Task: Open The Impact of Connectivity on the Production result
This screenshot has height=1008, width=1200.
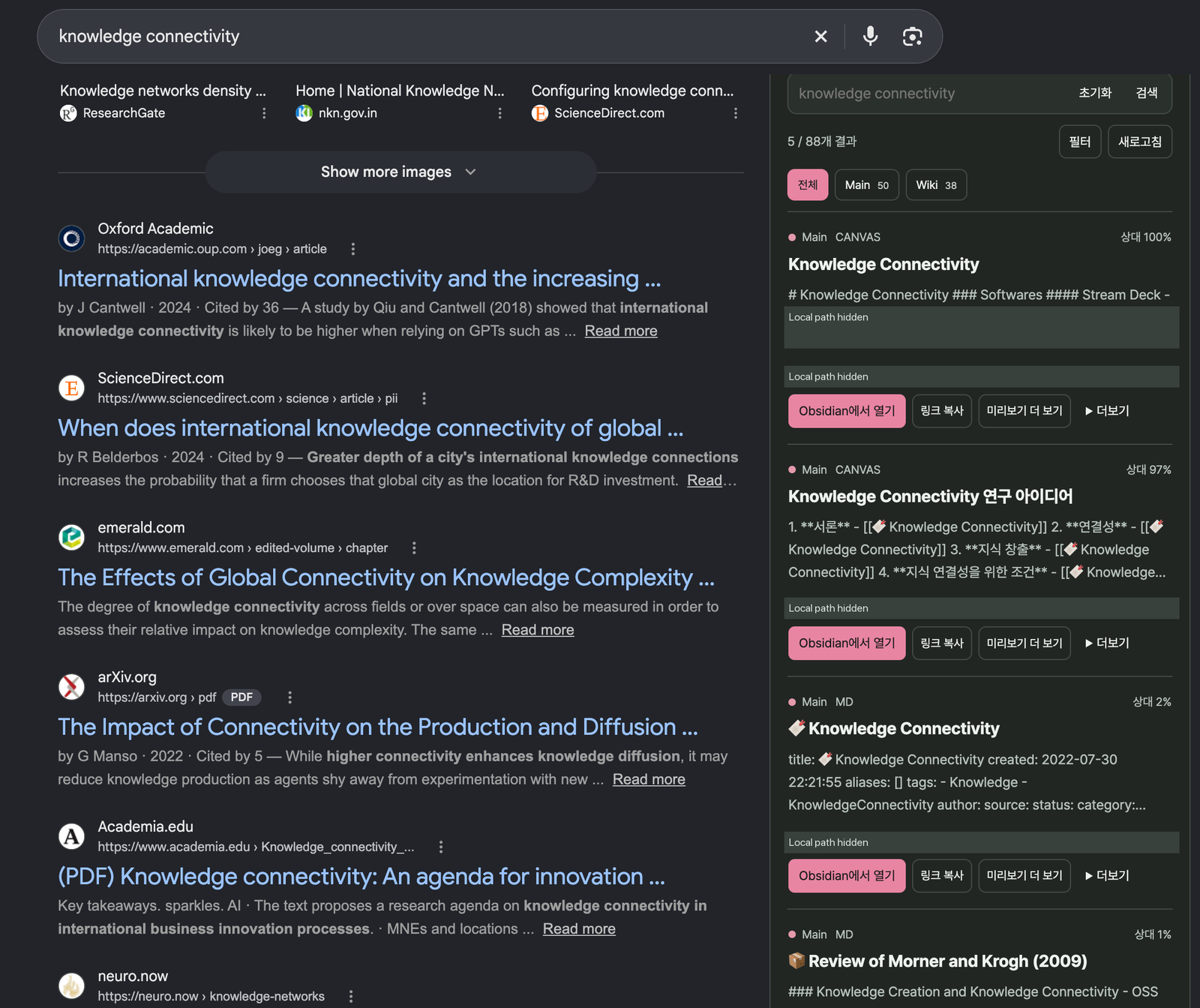Action: click(378, 727)
